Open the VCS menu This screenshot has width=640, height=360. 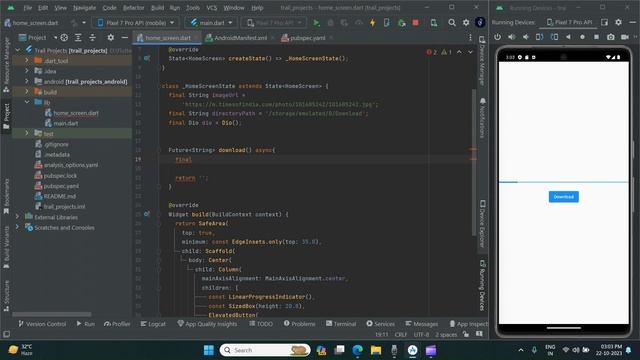pos(211,8)
